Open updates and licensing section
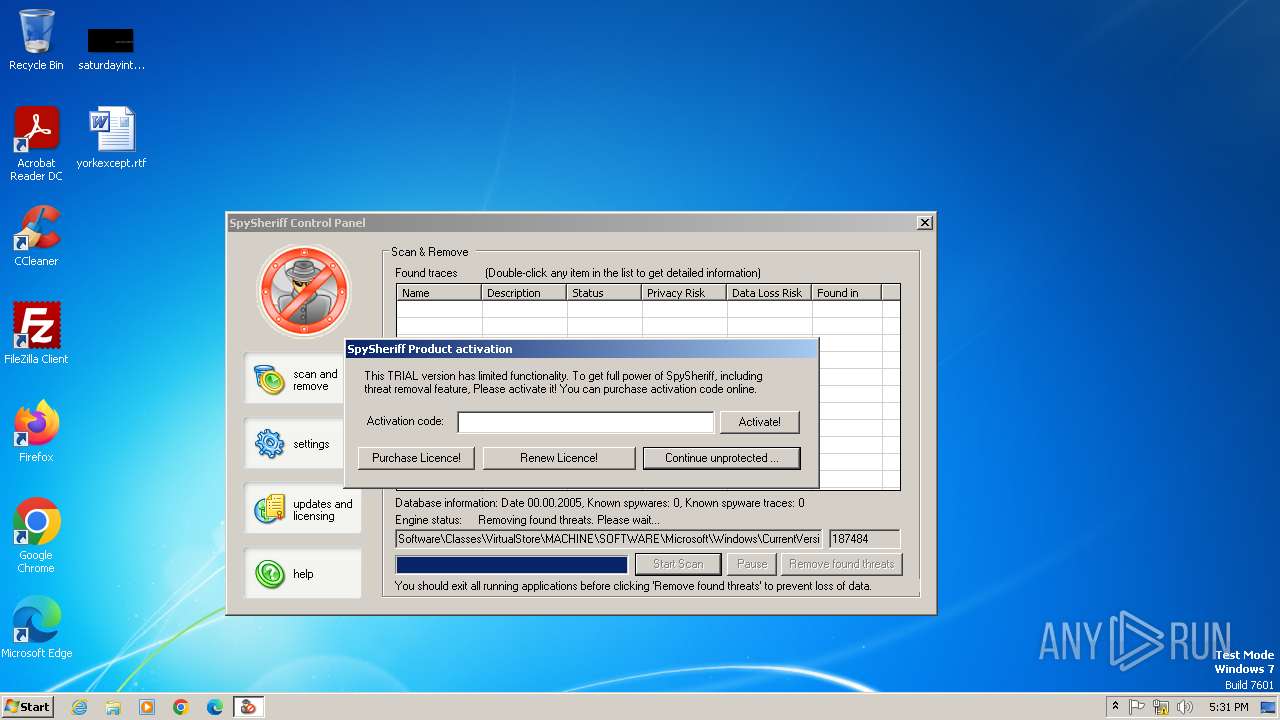Screen dimensions: 1280x720 [302, 510]
